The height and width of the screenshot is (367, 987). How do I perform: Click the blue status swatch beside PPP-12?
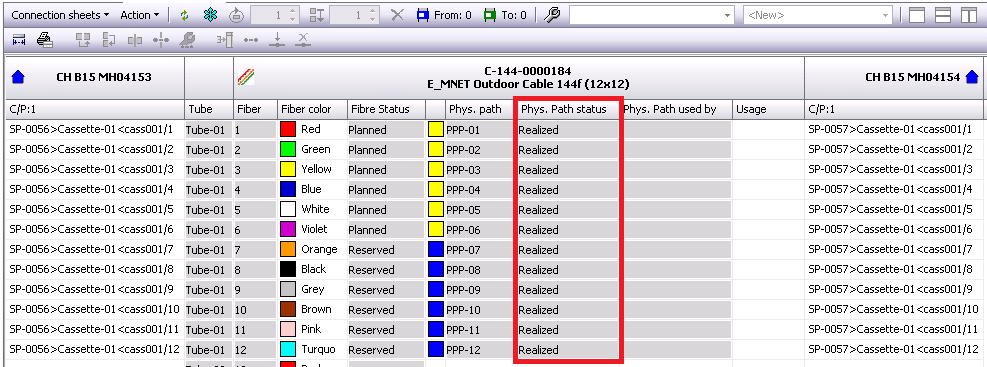pos(436,349)
